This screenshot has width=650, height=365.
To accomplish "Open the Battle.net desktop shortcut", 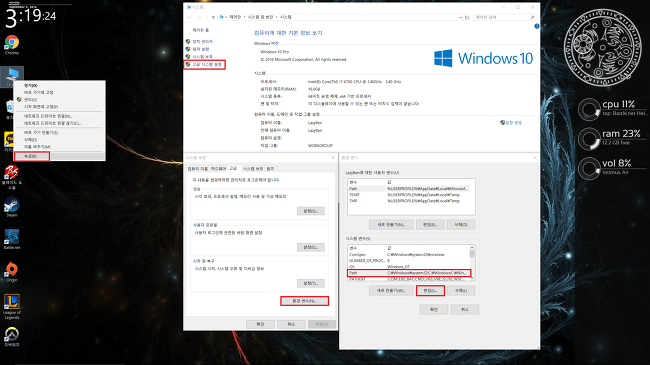I will pos(12,239).
